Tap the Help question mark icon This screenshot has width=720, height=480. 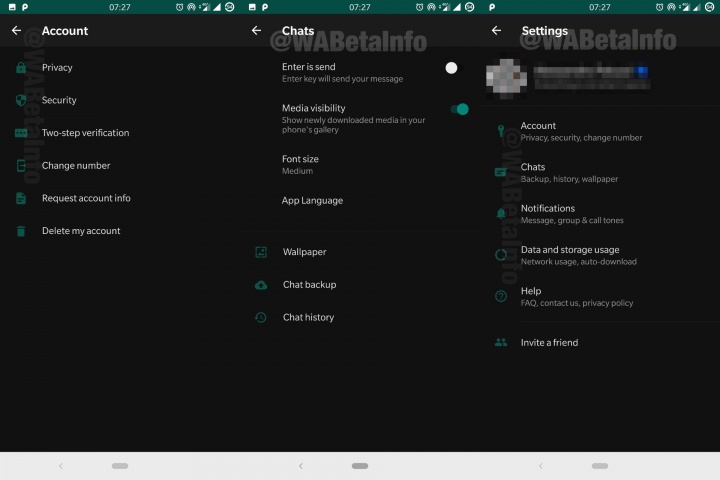[x=501, y=296]
